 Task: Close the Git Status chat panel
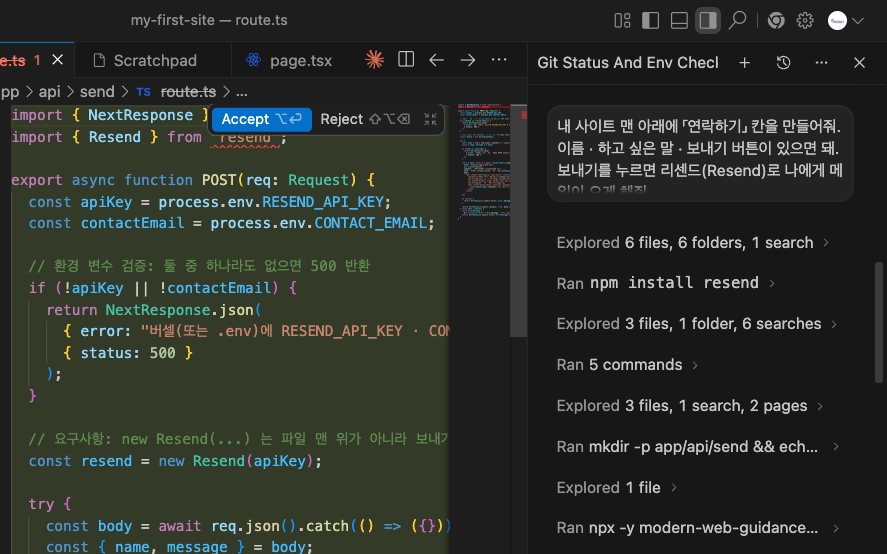(x=859, y=63)
